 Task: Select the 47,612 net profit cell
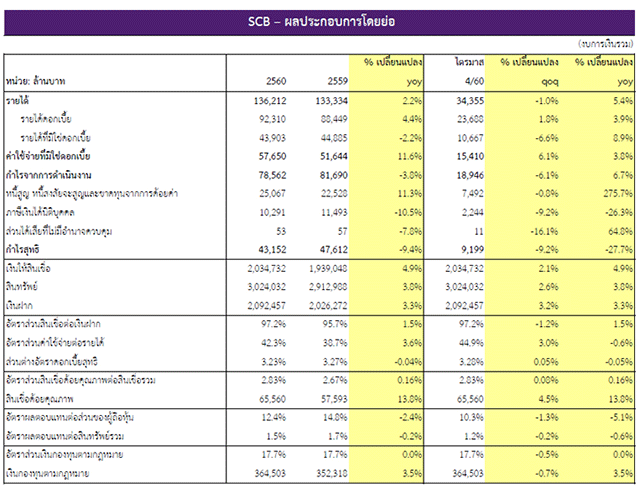point(331,248)
